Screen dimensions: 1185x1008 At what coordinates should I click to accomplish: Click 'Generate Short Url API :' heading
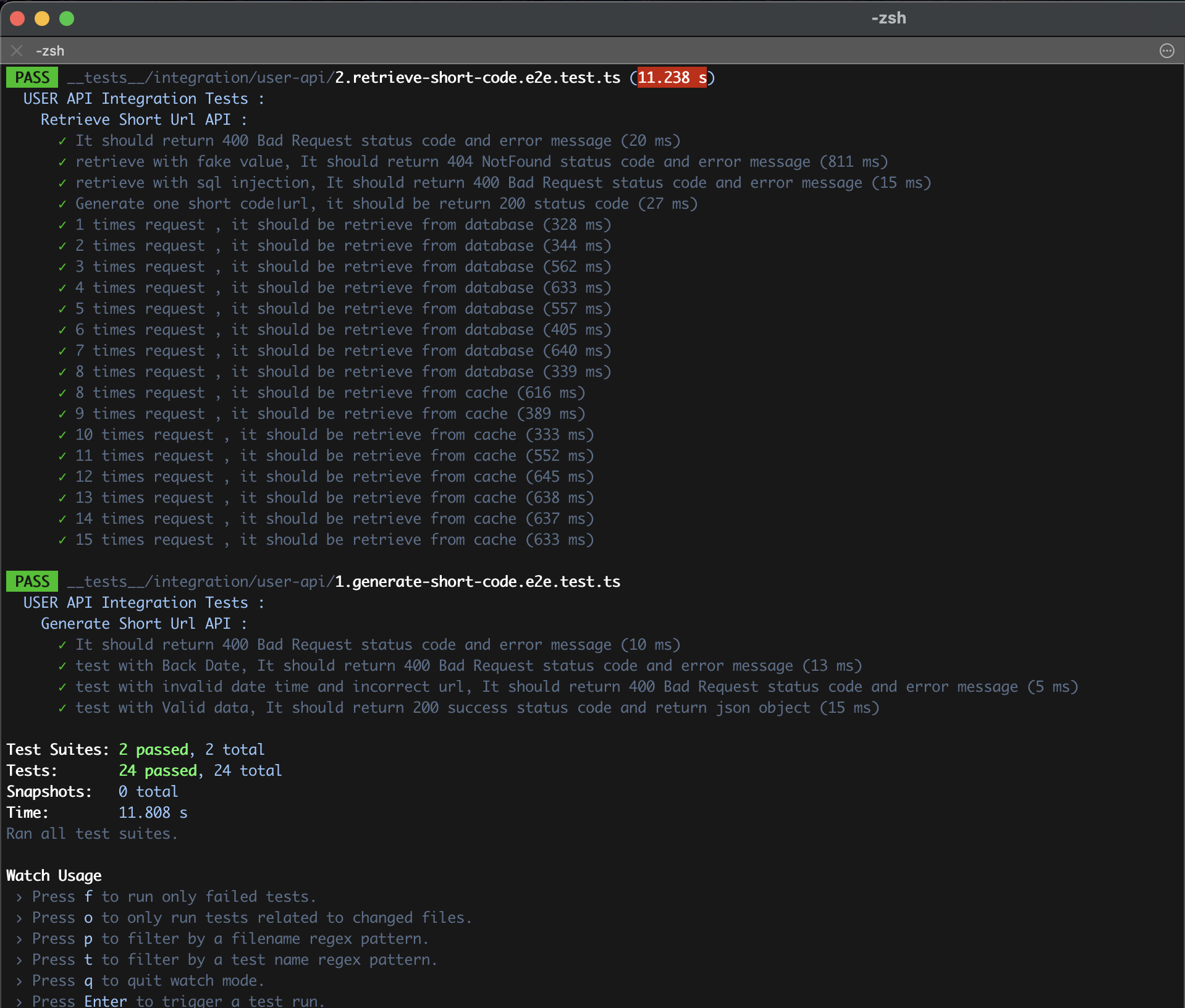coord(144,623)
